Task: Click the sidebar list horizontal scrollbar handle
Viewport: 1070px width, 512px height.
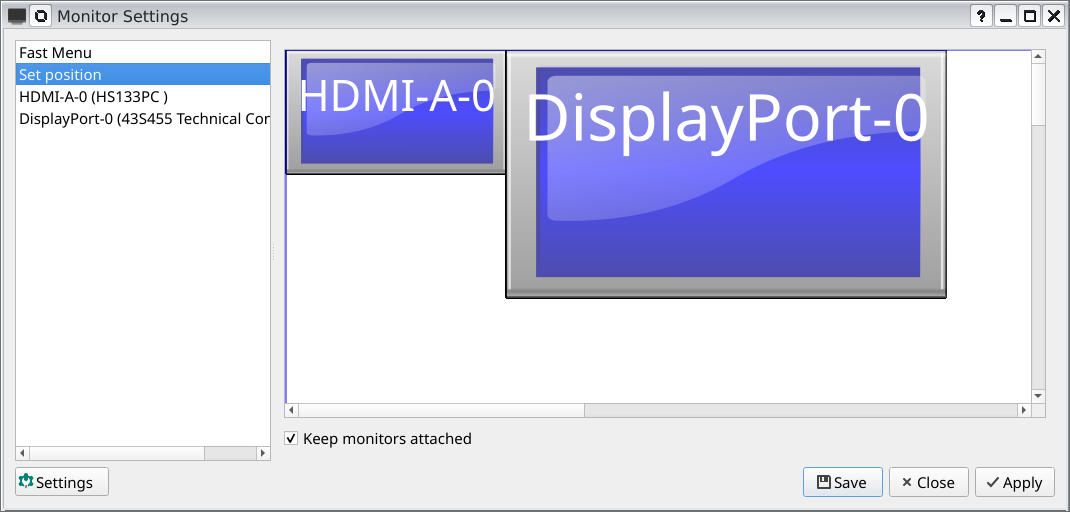Action: [117, 453]
